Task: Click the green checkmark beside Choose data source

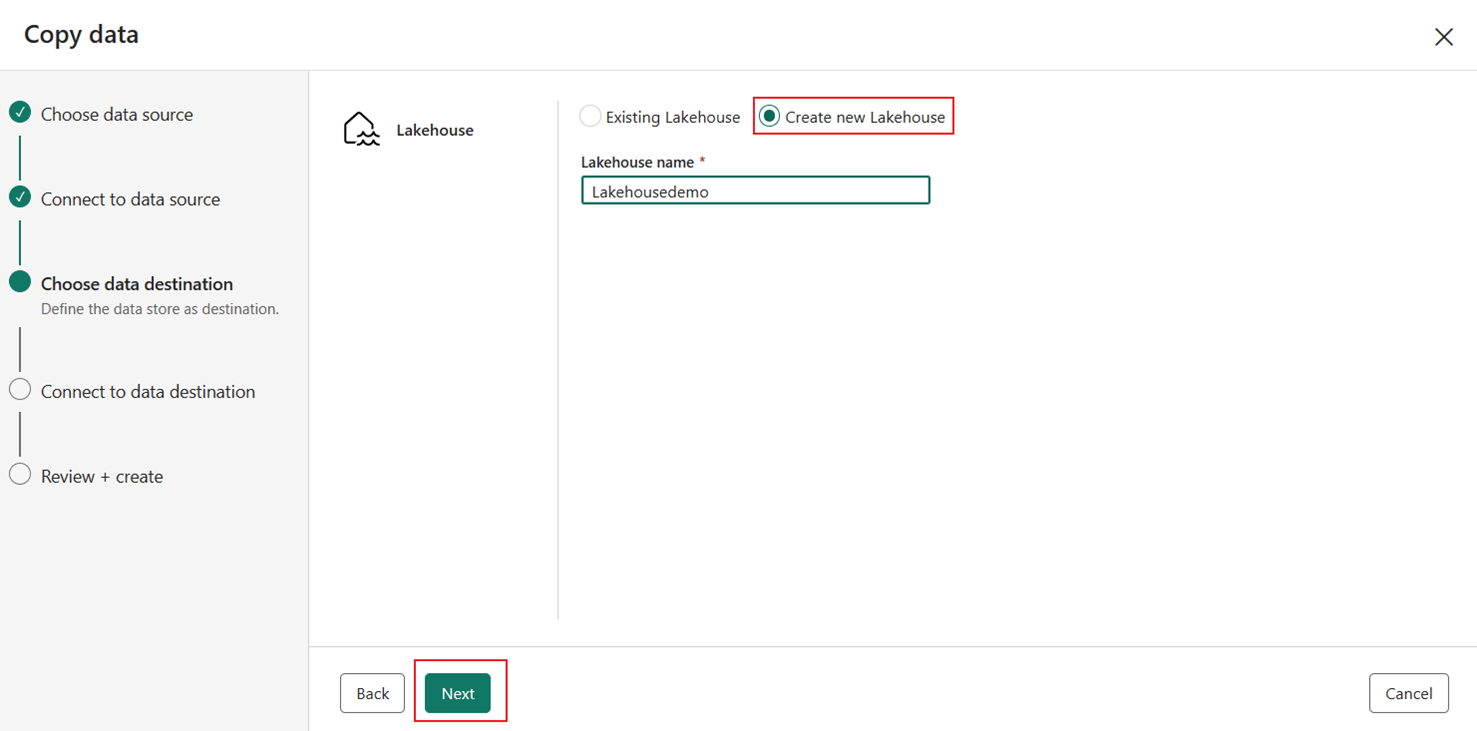Action: [20, 112]
